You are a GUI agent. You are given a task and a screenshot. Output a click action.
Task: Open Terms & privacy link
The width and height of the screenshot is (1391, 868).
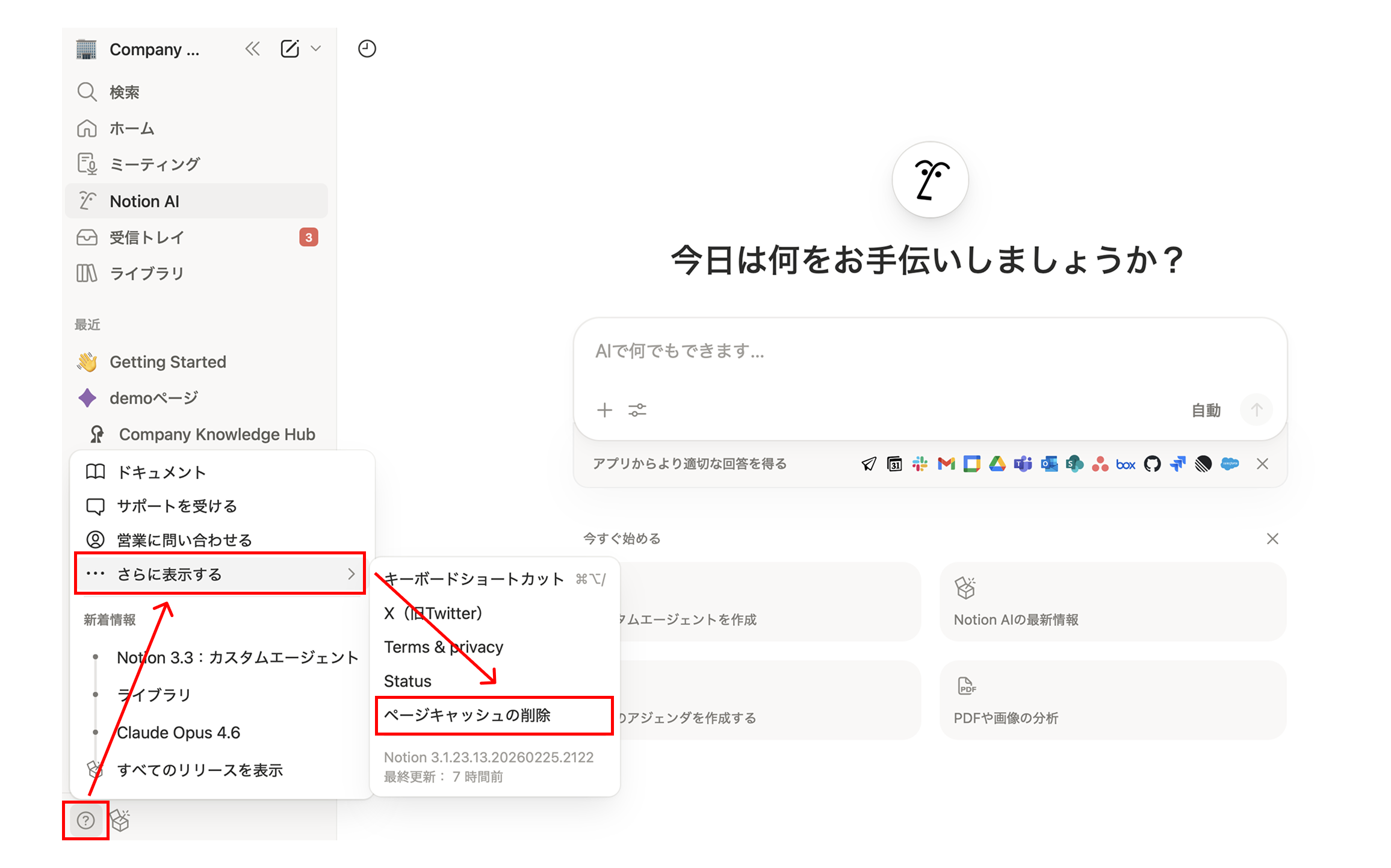tap(444, 647)
